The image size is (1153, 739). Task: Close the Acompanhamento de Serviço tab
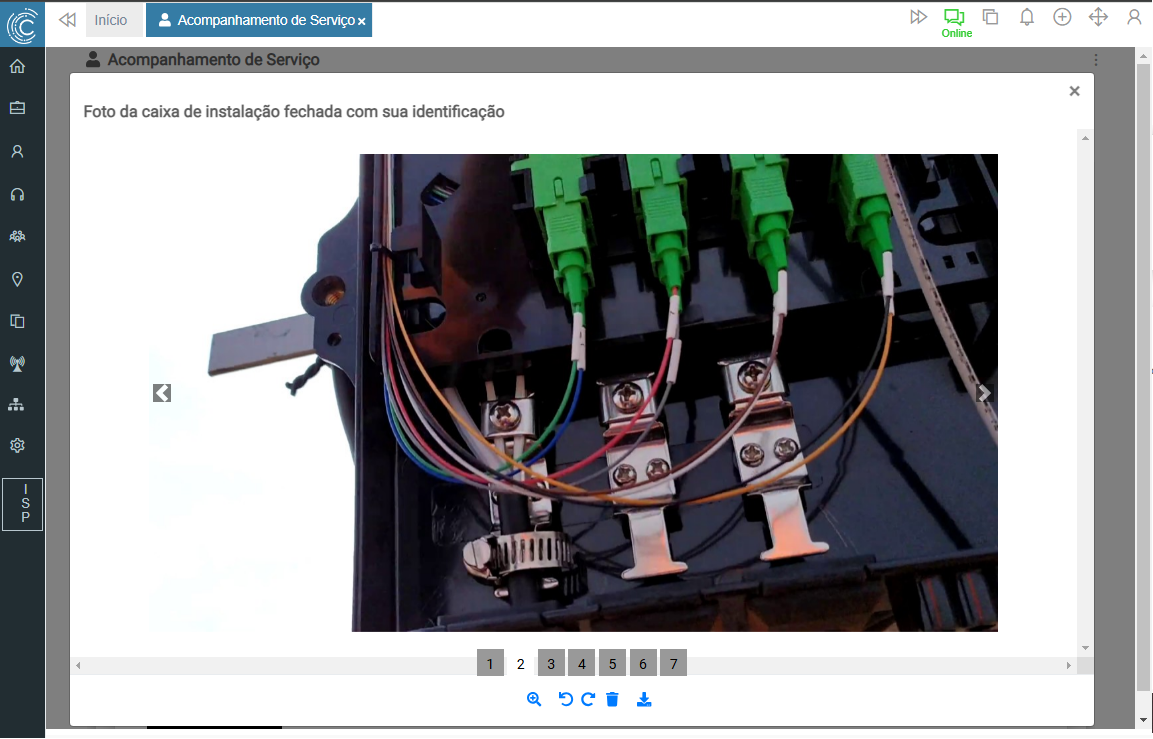[361, 21]
